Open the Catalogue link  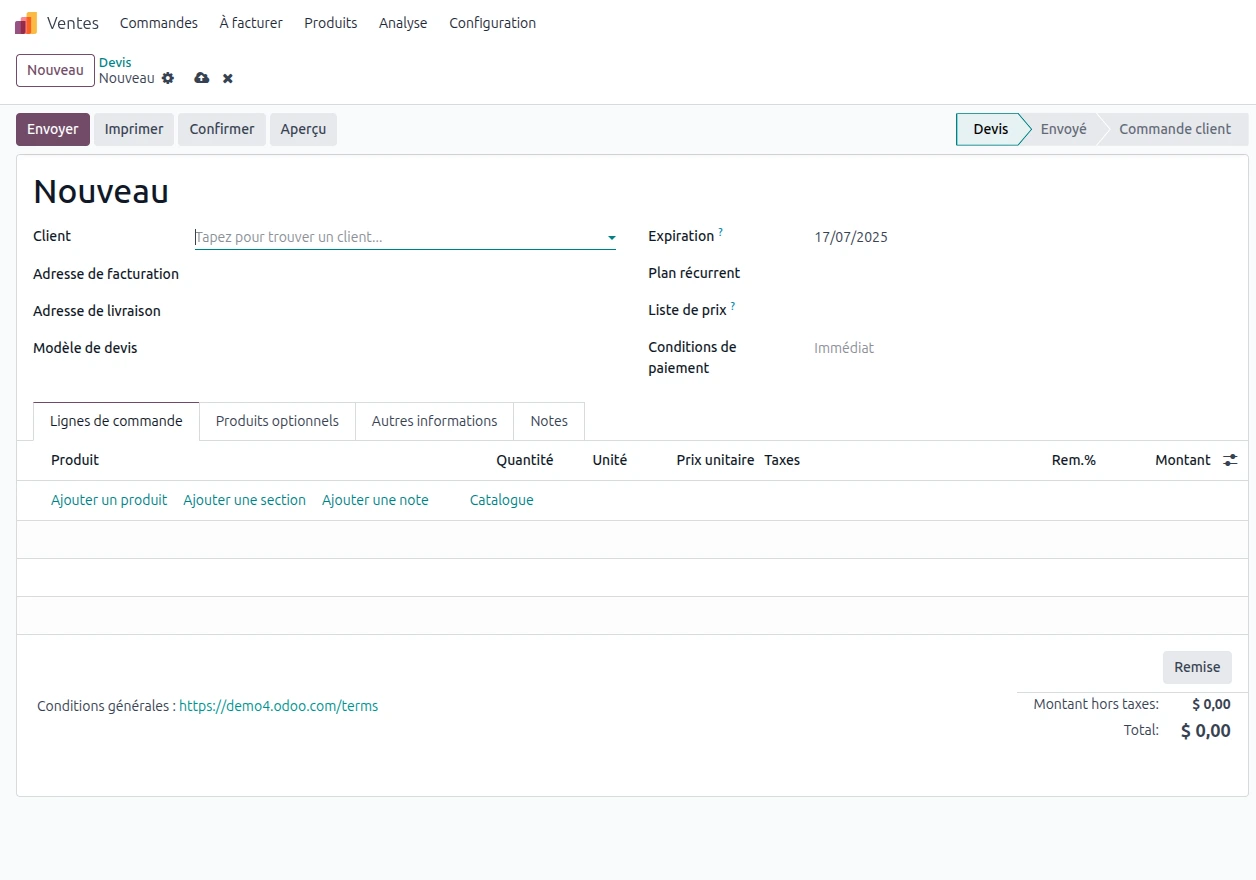[501, 500]
